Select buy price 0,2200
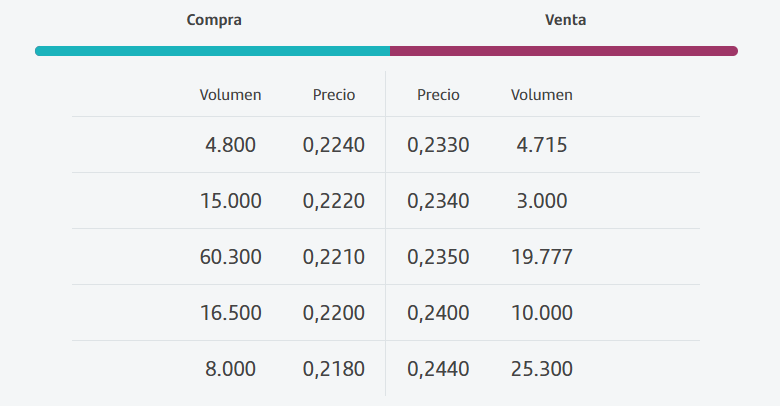Viewport: 780px width, 406px height. pyautogui.click(x=334, y=313)
